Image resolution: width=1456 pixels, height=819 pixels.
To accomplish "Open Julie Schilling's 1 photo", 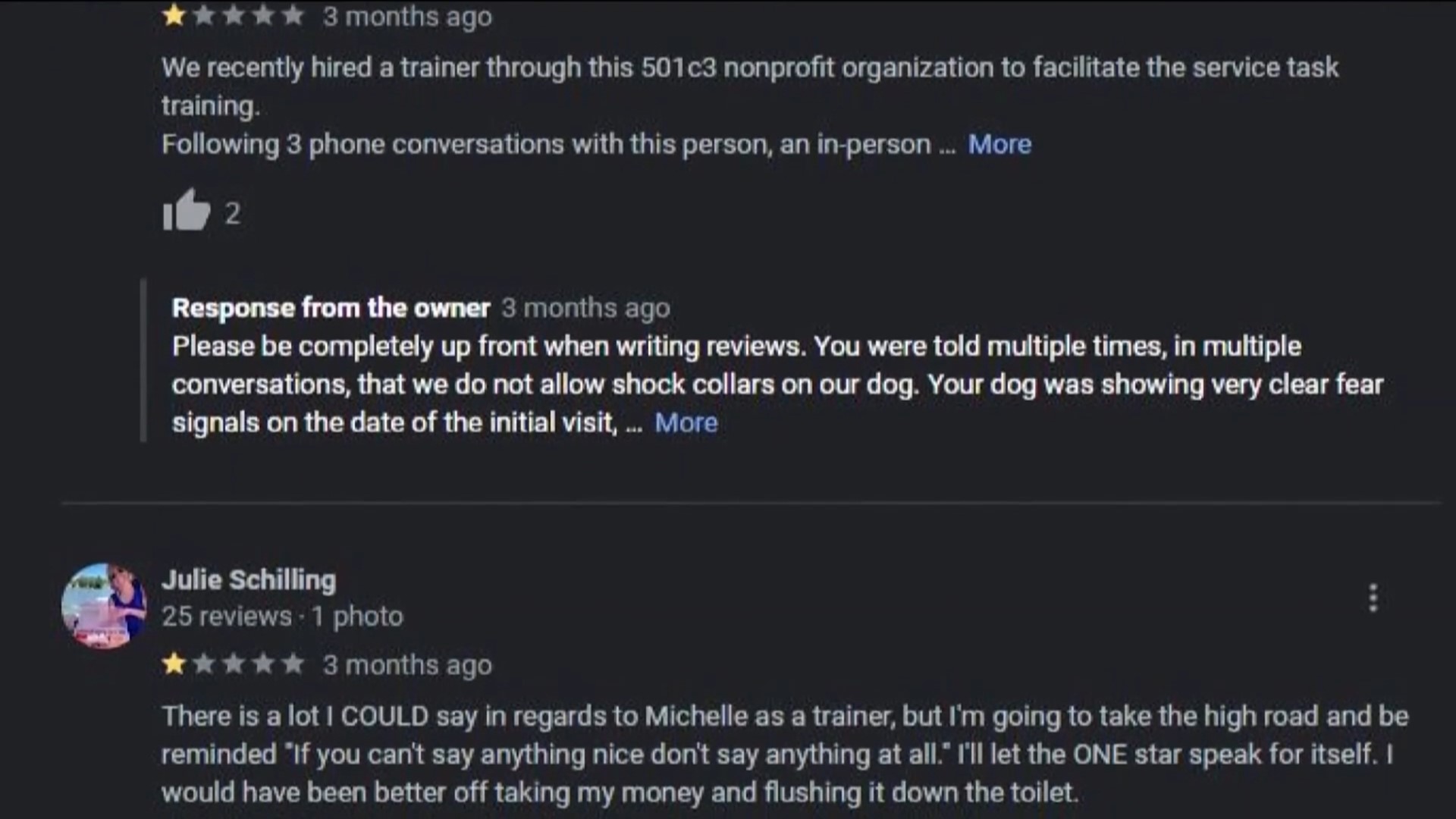I will (x=357, y=616).
